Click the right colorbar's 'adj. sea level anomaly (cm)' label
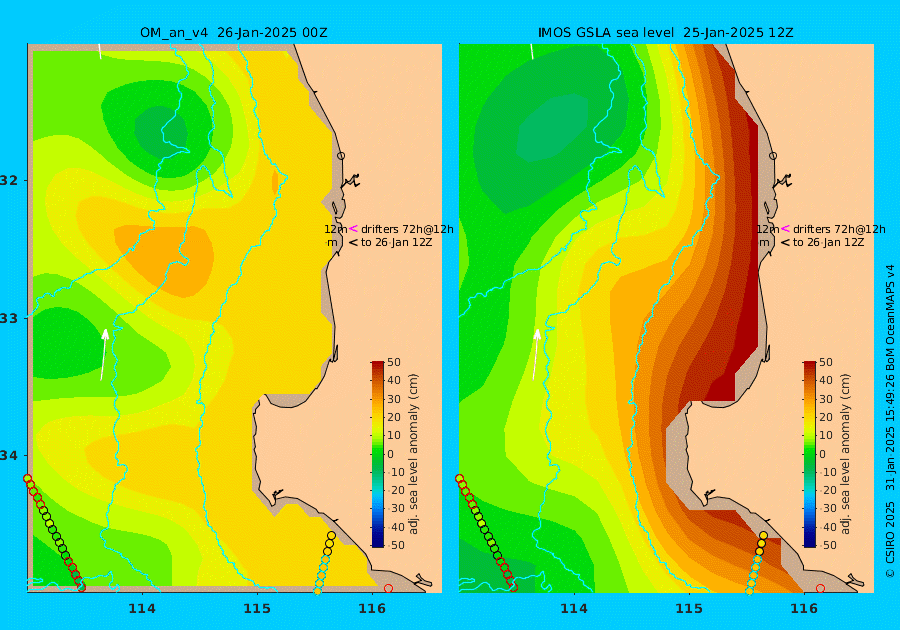900x630 pixels. pos(845,454)
